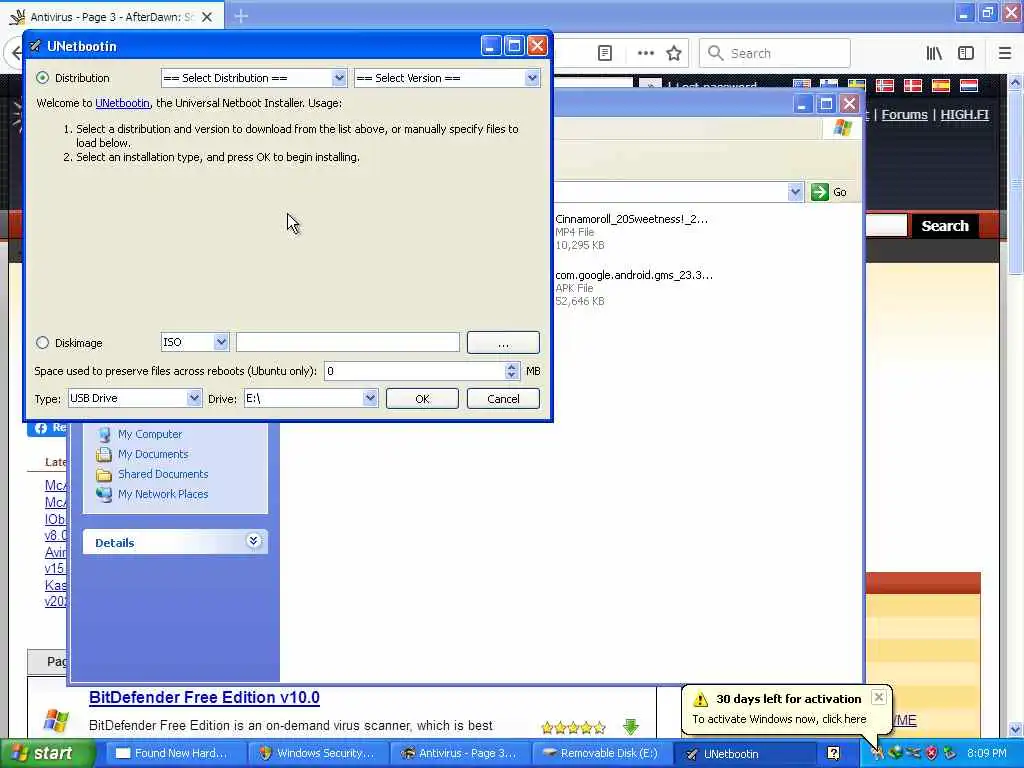Switch to Antivirus - Page 3 taskbar item
The image size is (1024, 768).
coord(460,753)
